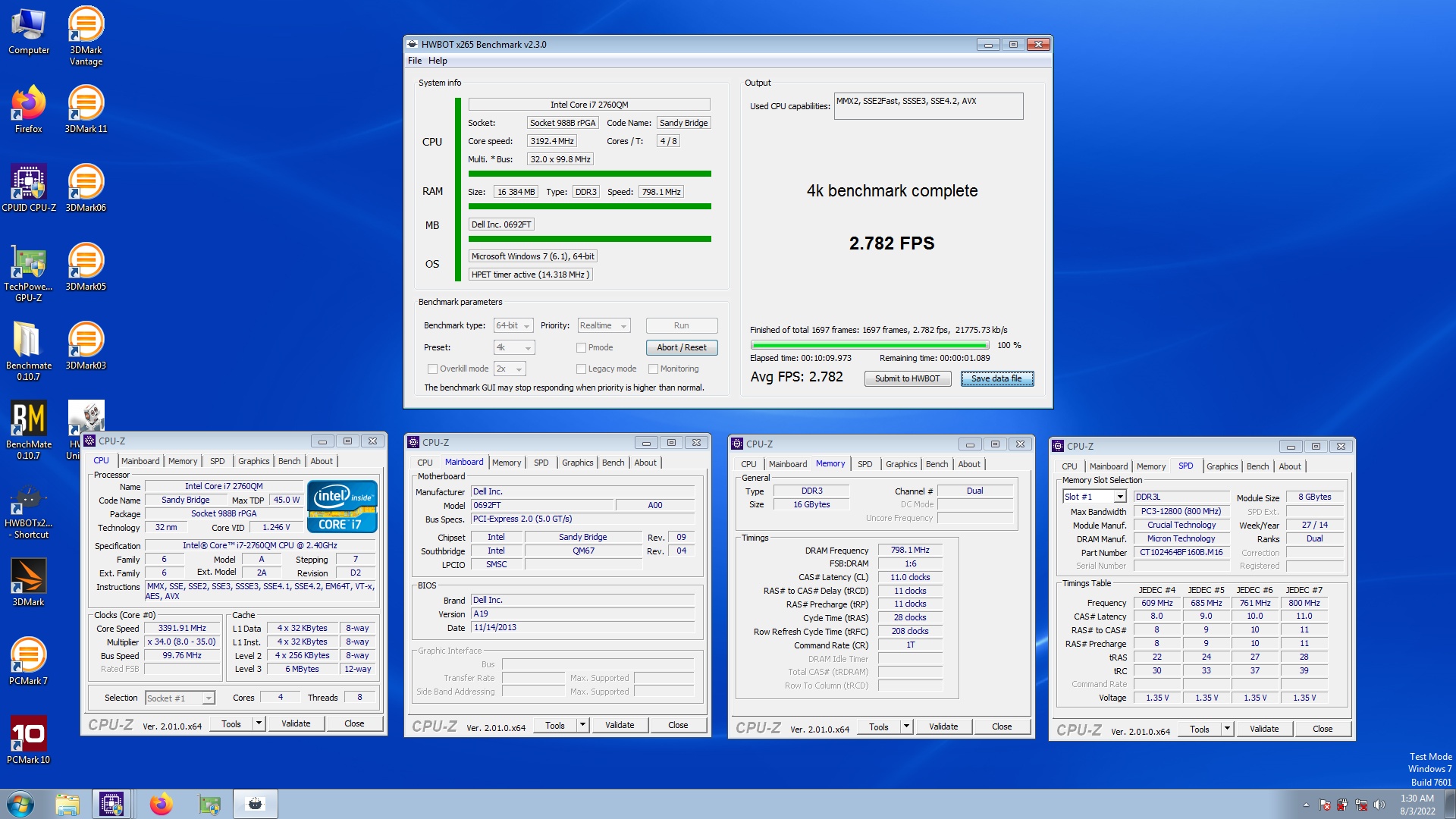1456x819 pixels.
Task: Open the 3DMark desktop shortcut
Action: pyautogui.click(x=29, y=582)
